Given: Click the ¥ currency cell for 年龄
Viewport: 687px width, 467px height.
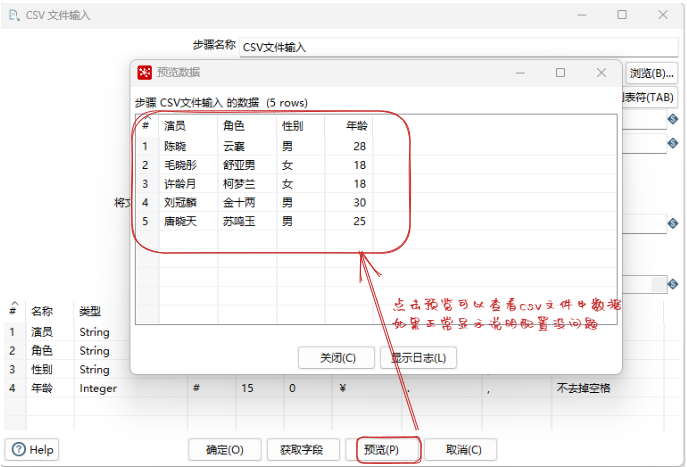Looking at the screenshot, I should tap(343, 388).
